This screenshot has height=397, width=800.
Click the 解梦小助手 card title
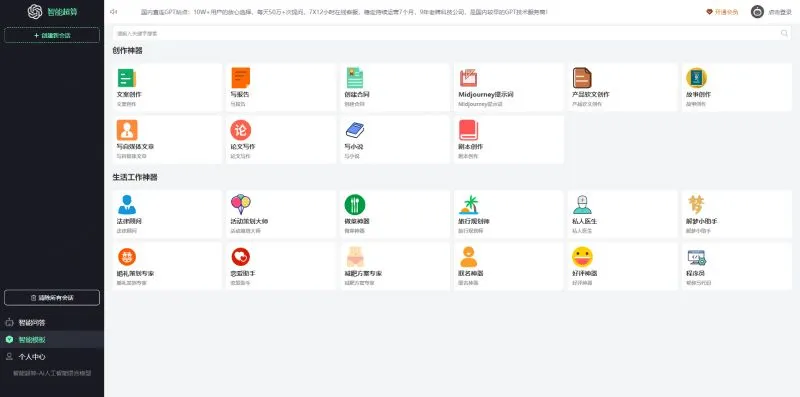pos(702,221)
